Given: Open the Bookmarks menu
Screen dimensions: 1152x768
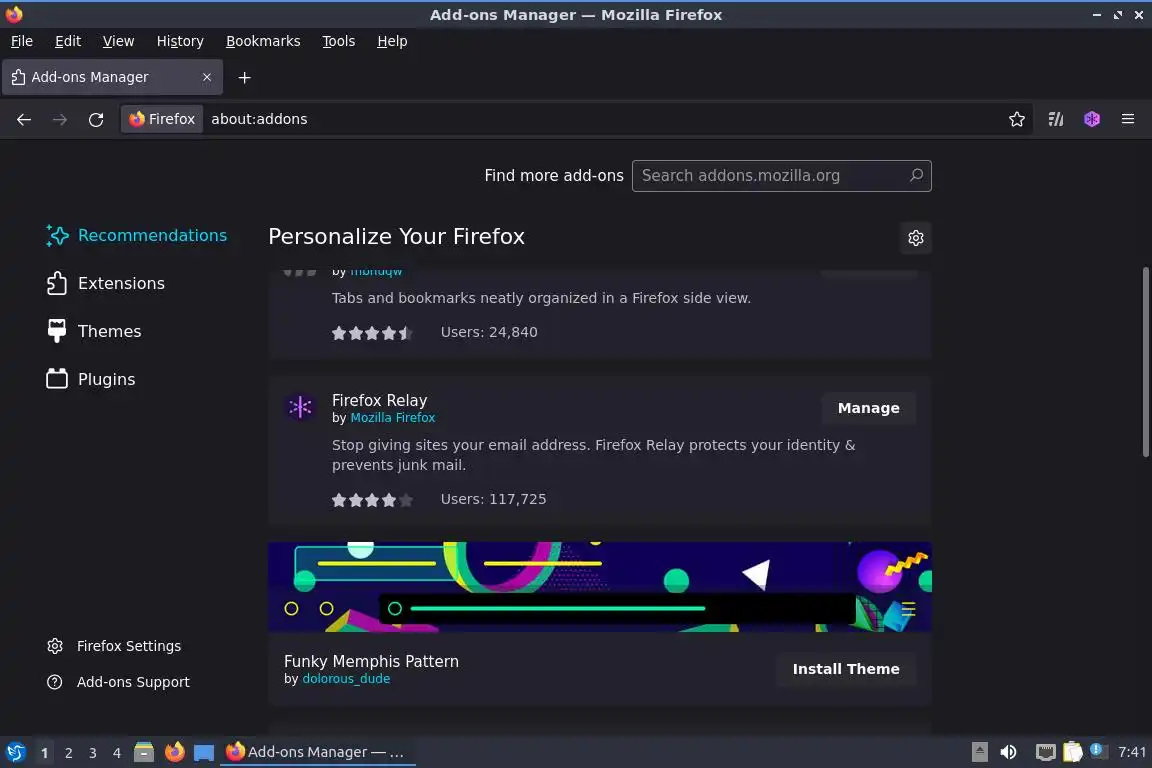Looking at the screenshot, I should tap(263, 41).
